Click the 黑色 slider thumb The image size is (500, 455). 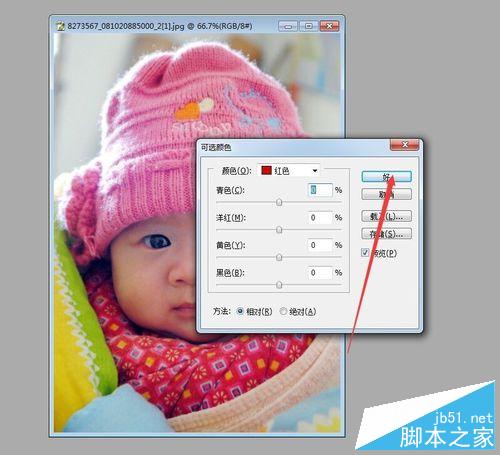(x=279, y=285)
